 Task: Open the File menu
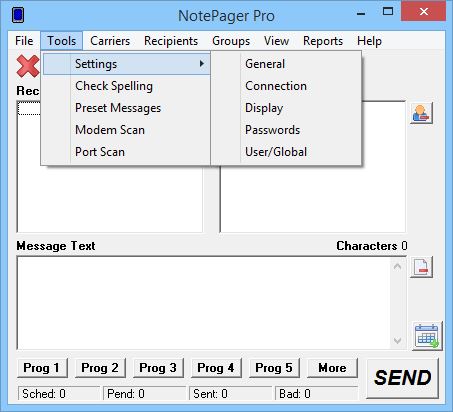point(24,41)
